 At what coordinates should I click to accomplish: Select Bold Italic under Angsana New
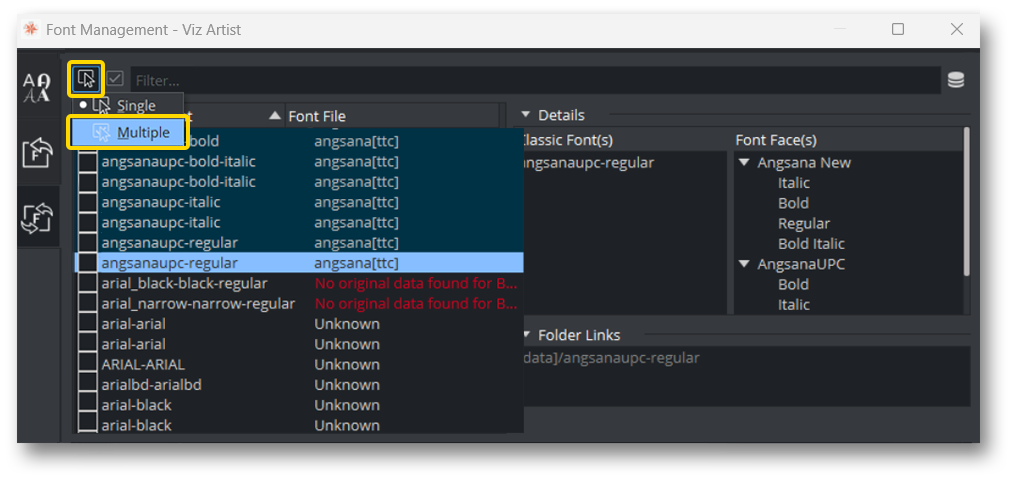coord(811,244)
